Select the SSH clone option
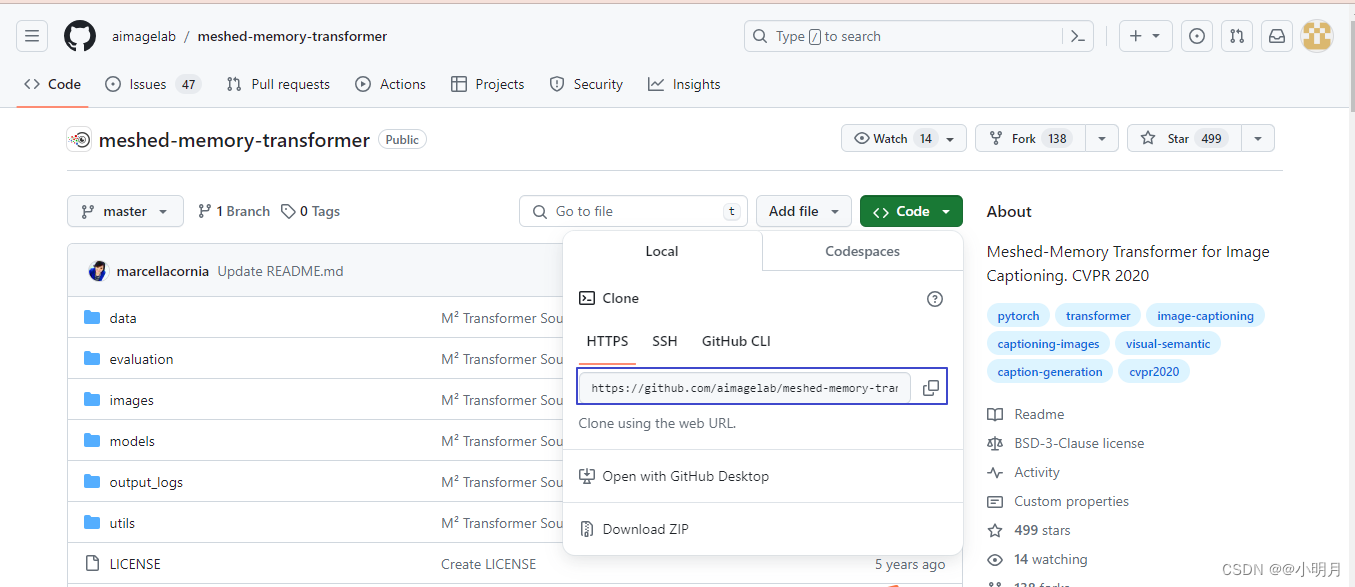The height and width of the screenshot is (587, 1355). tap(665, 341)
